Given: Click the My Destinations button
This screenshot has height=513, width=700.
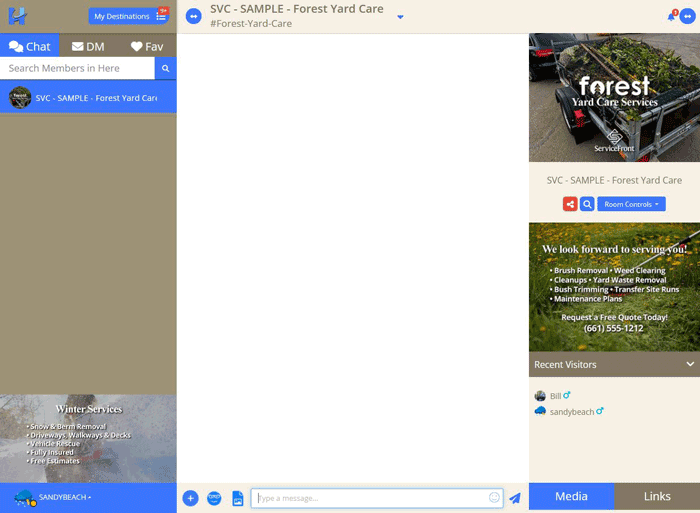Looking at the screenshot, I should (128, 16).
